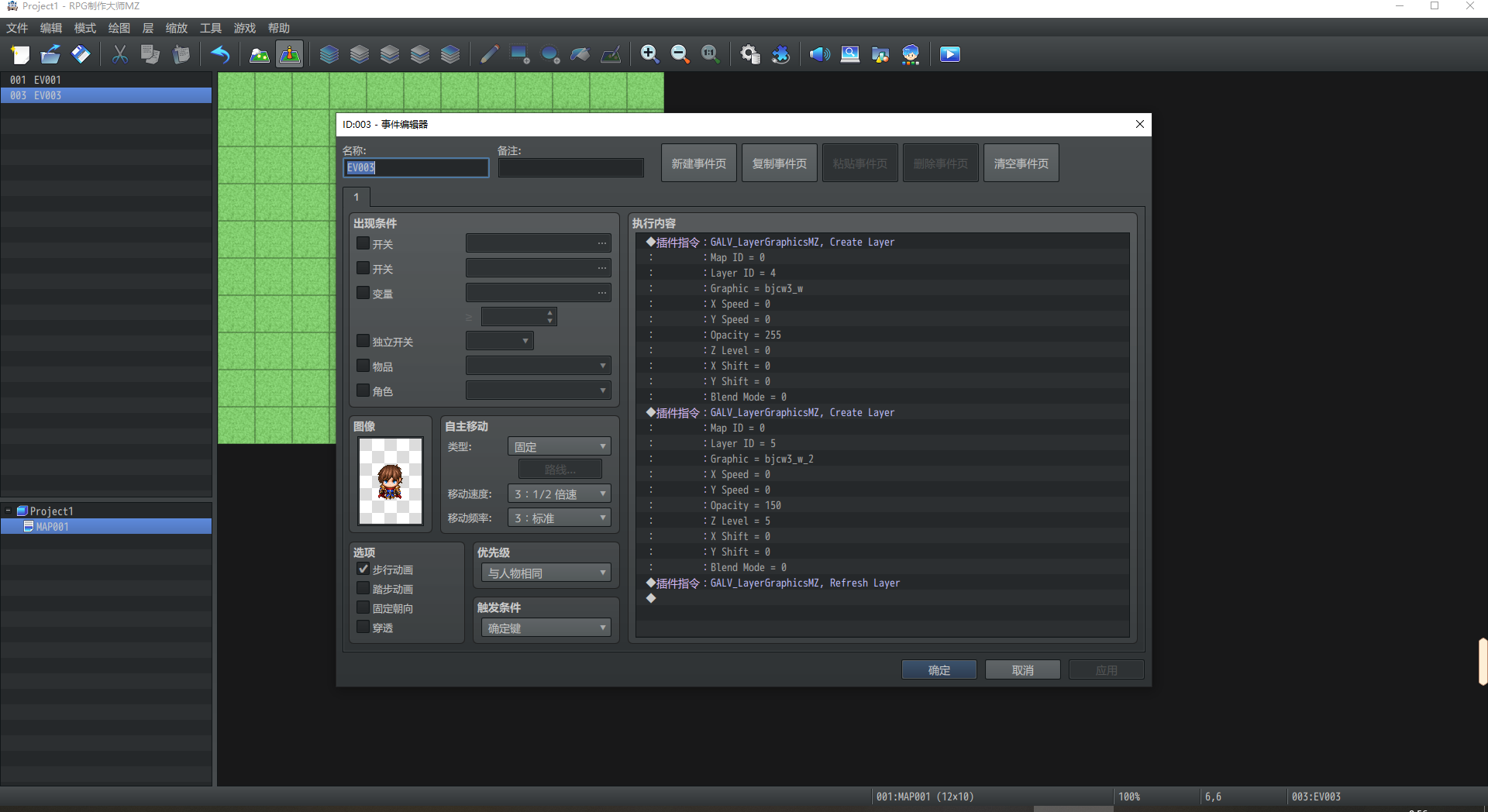Click the 新建事件页 button
Screen dimensions: 1488x812
pyautogui.click(x=699, y=163)
